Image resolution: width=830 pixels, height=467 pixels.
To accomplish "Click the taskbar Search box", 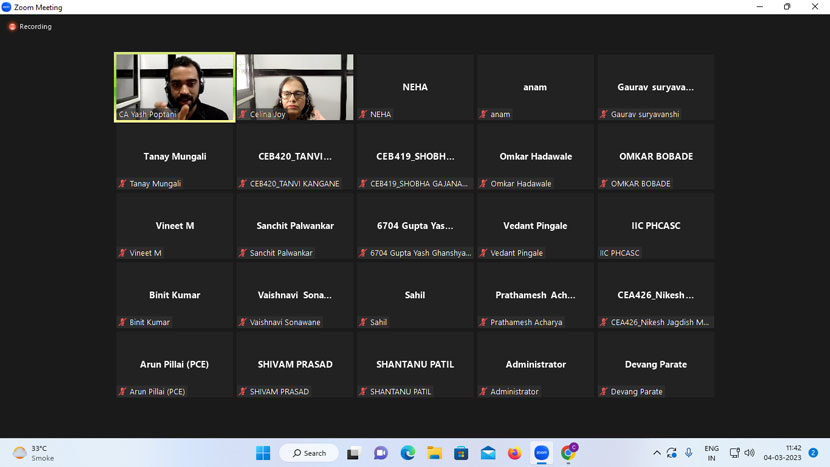I will point(309,453).
